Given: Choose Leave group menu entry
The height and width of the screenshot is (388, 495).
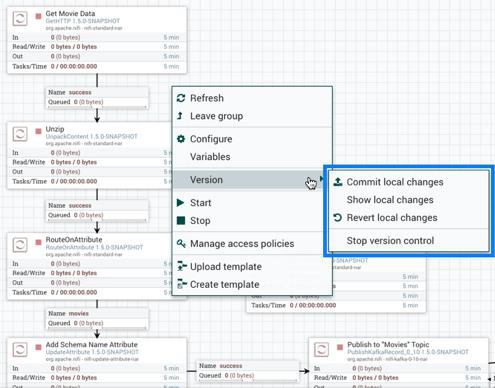Looking at the screenshot, I should [252, 116].
